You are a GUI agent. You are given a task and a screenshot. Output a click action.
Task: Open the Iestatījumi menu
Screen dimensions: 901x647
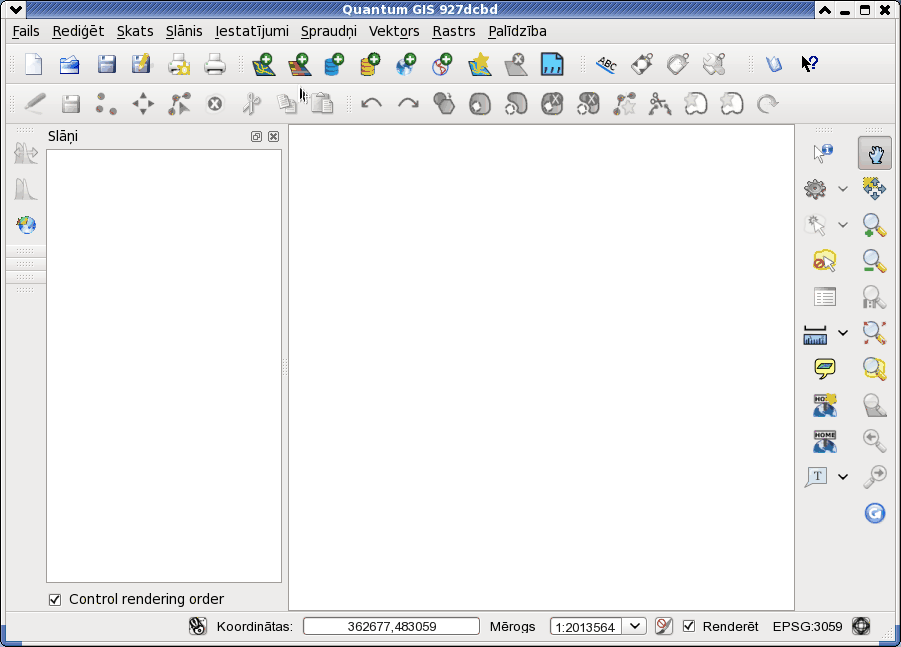pos(252,31)
